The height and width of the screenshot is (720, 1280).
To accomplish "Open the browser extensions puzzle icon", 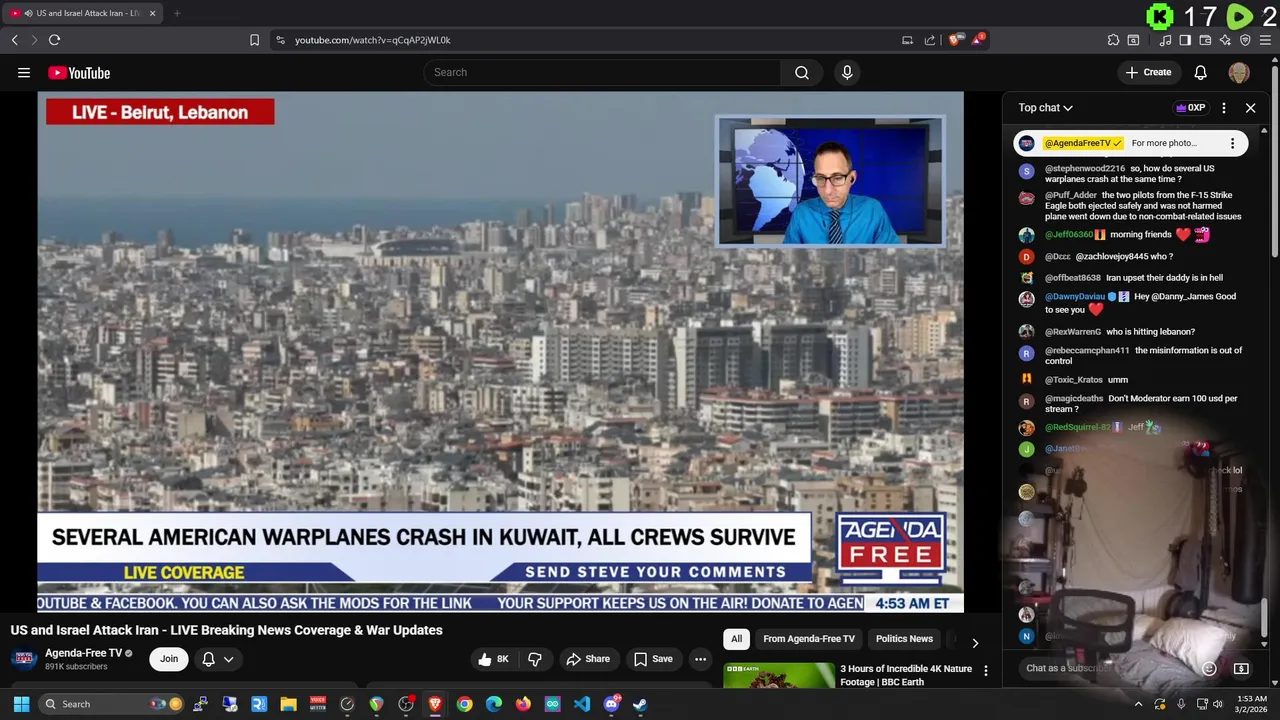I will (1113, 40).
